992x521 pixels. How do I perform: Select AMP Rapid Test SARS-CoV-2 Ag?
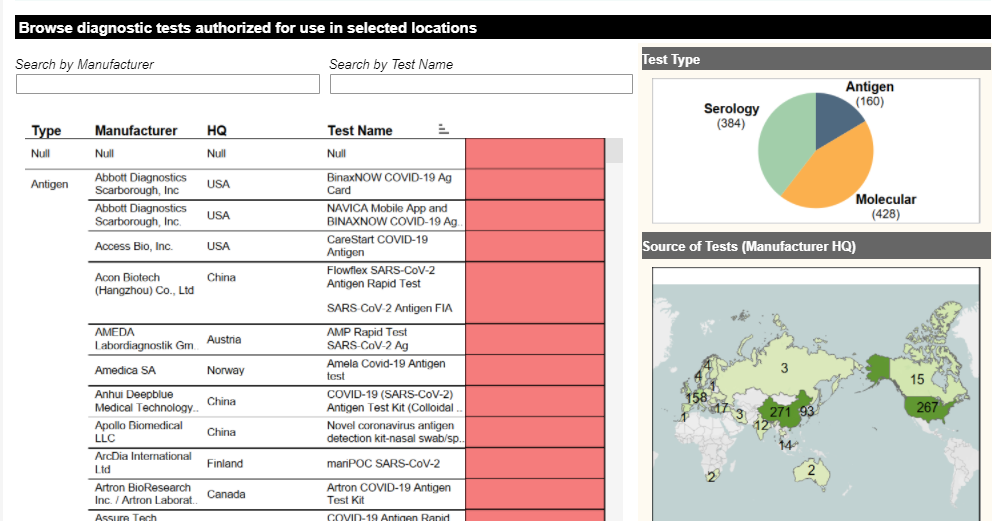(367, 339)
